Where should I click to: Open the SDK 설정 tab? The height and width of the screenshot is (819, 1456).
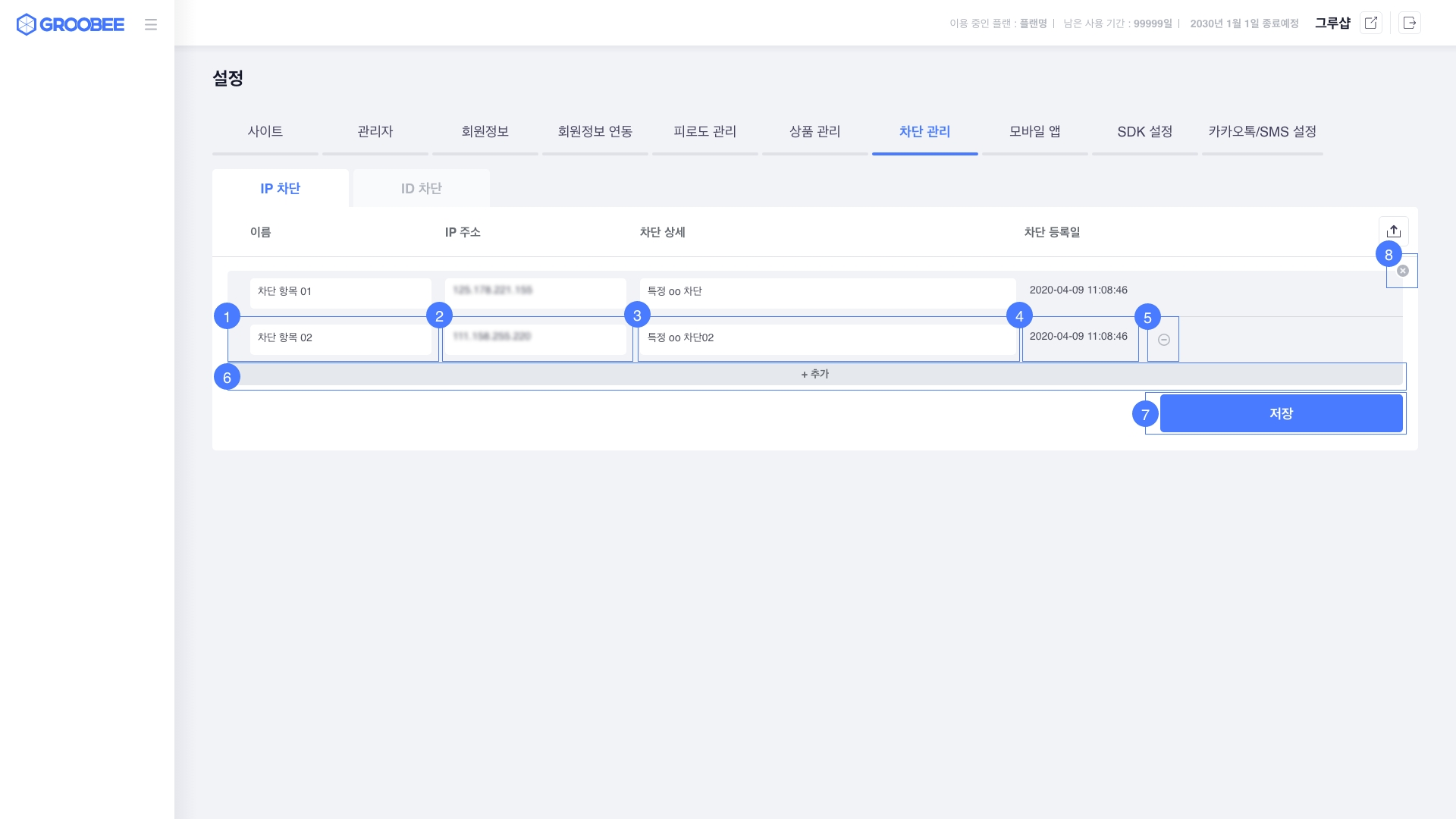coord(1144,131)
